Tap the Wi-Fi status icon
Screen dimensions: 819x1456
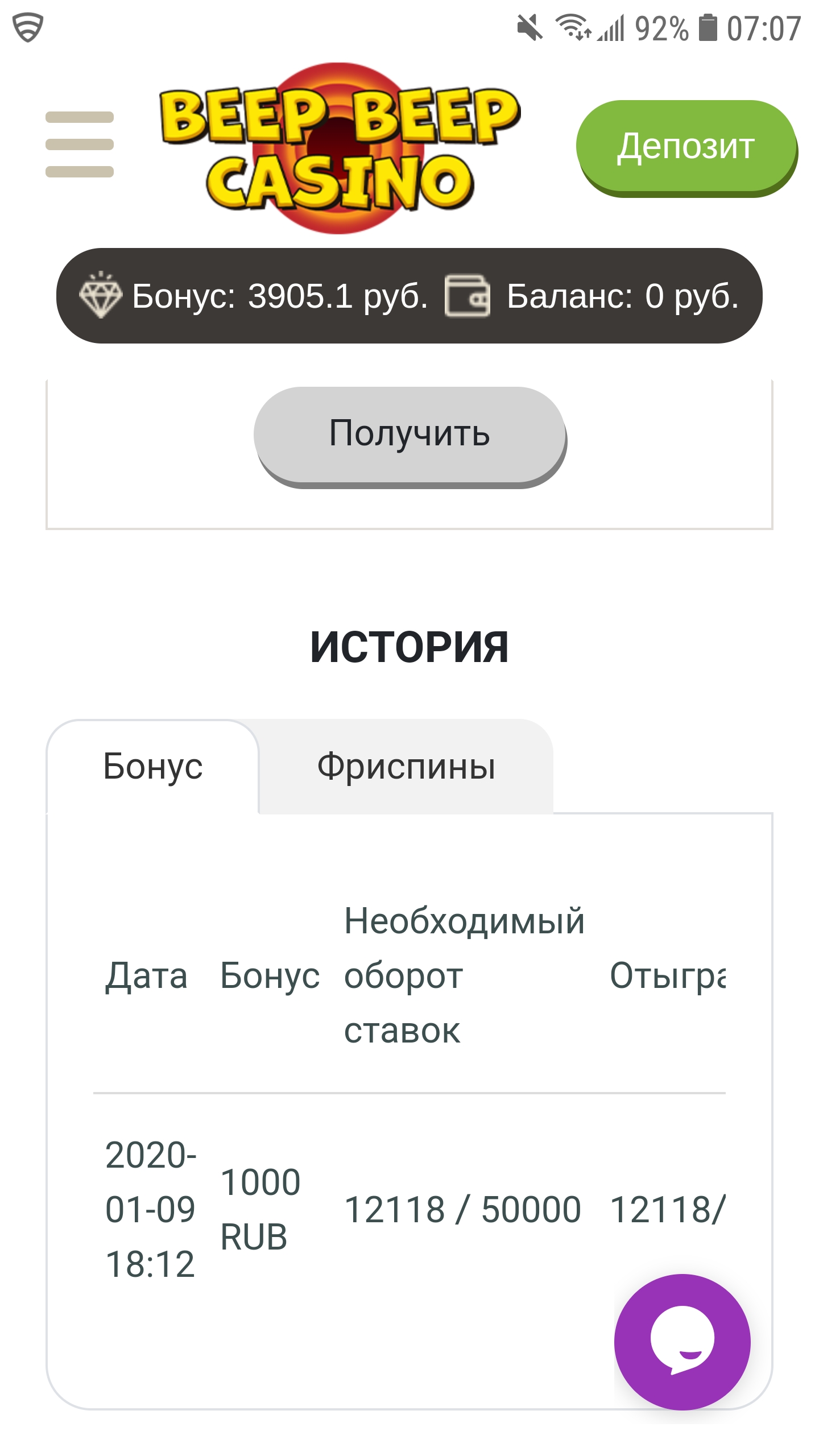[x=573, y=27]
